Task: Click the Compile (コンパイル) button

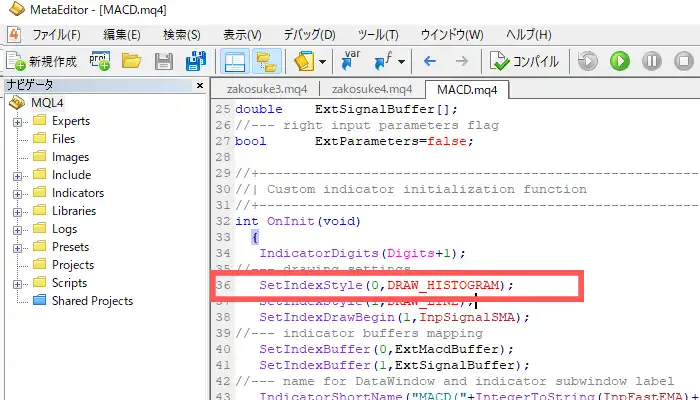Action: click(524, 61)
